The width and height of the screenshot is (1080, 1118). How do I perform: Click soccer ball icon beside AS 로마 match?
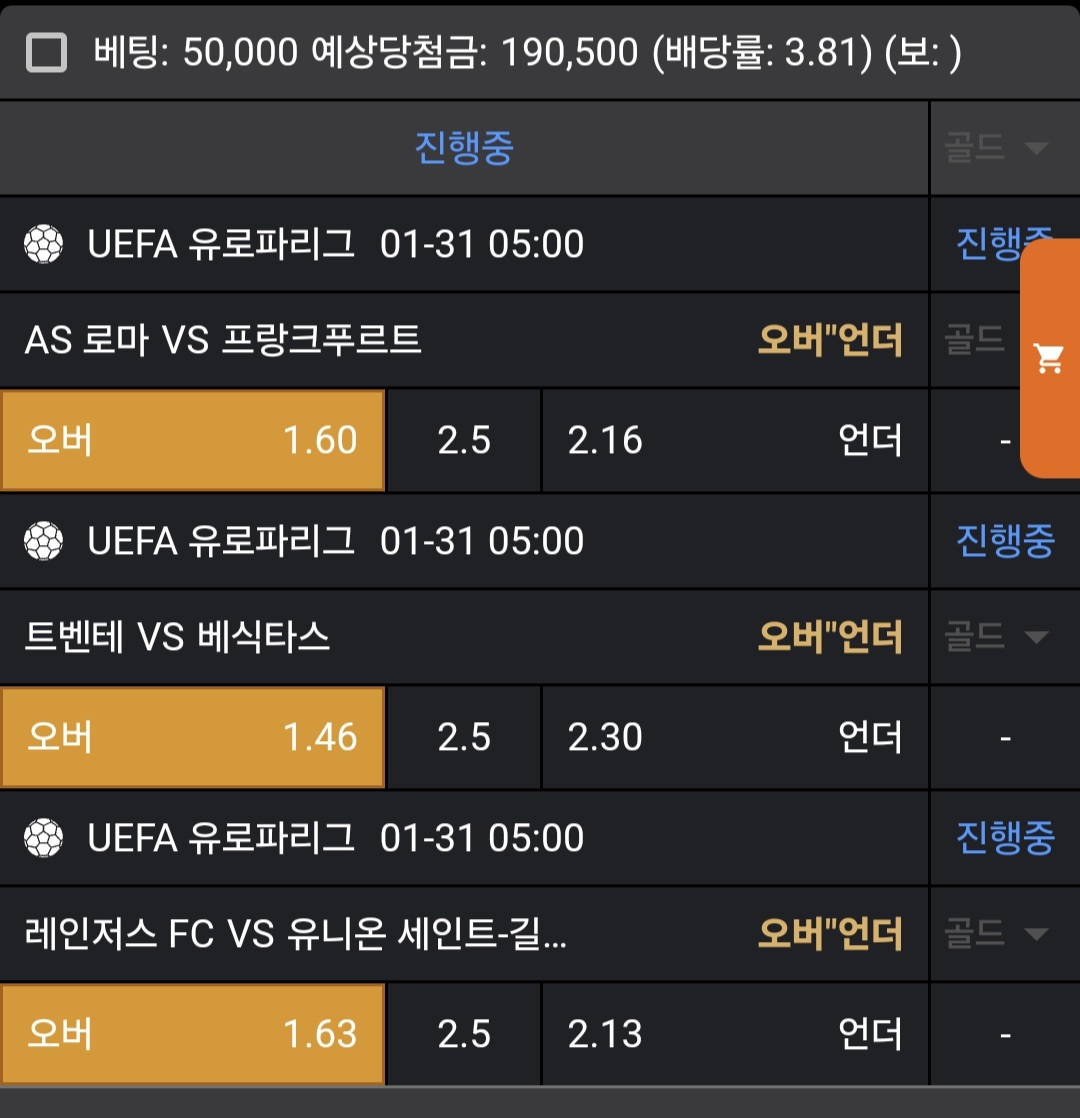43,244
